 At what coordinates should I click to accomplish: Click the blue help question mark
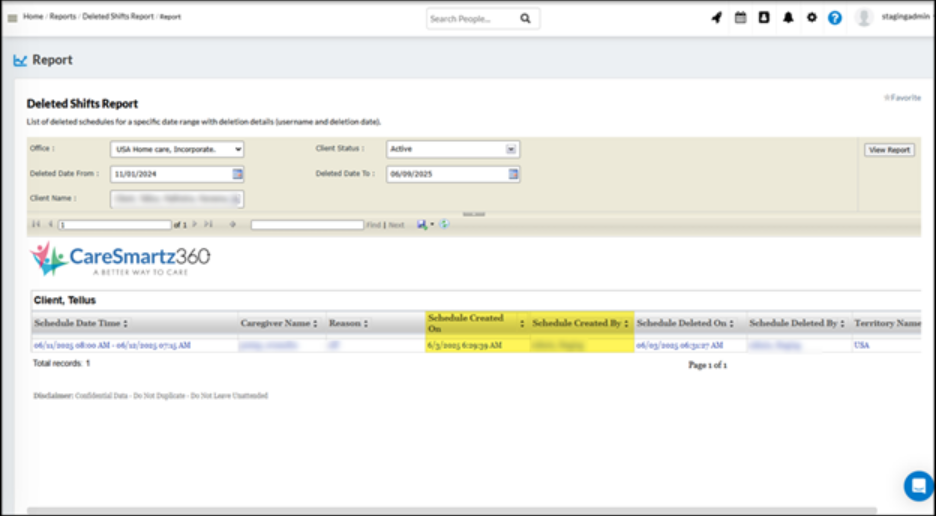(x=835, y=18)
